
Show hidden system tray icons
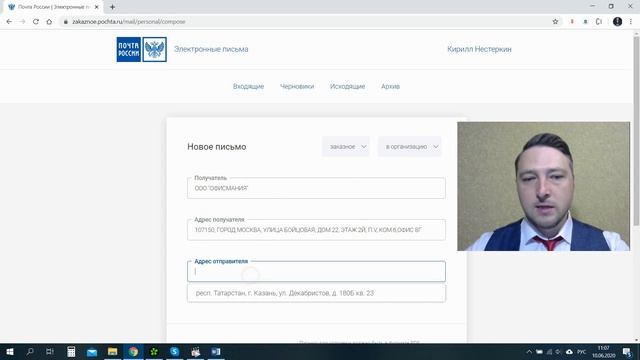point(529,351)
